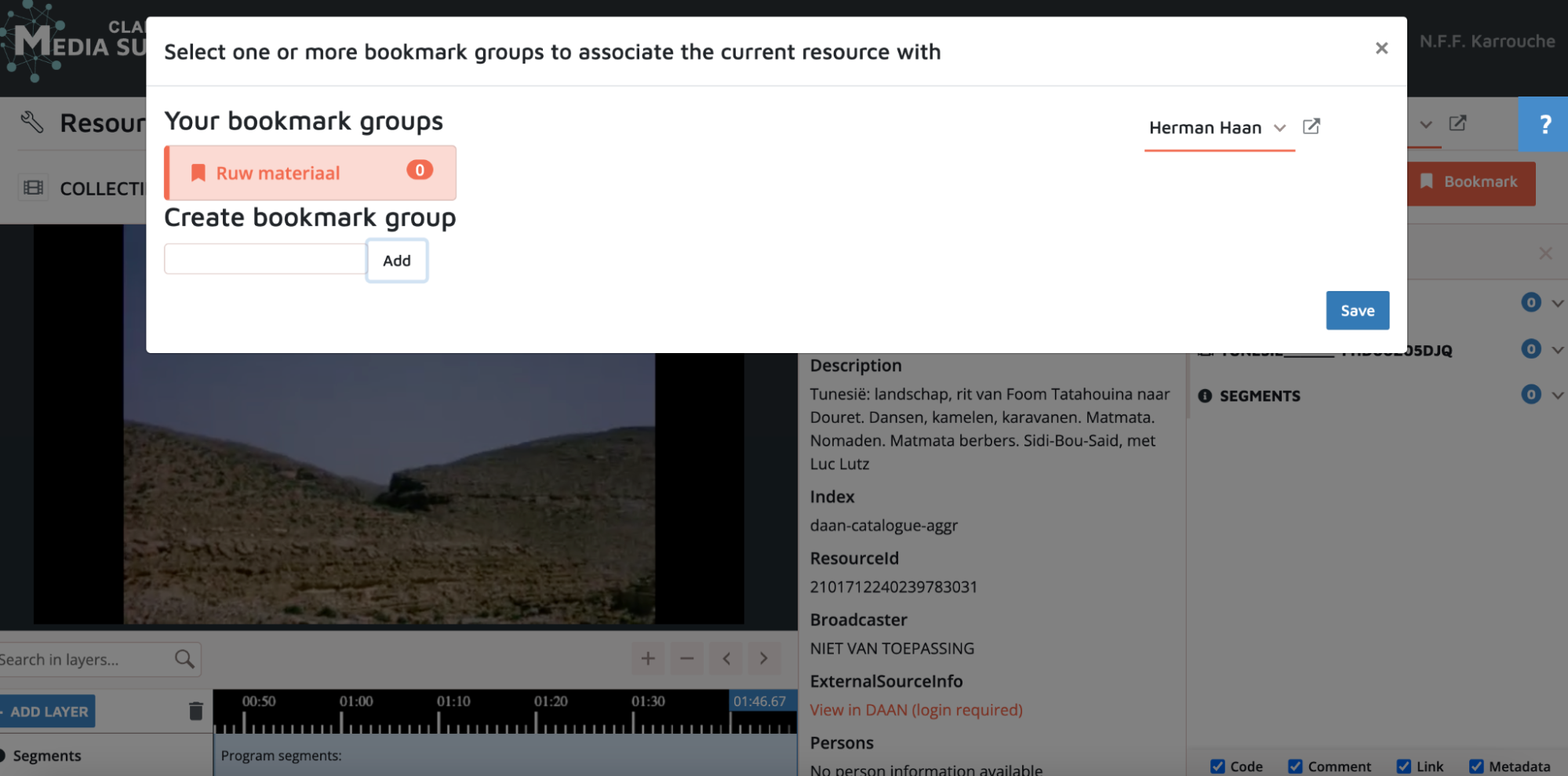Go to next with right arrow icon
1568x776 pixels.
pyautogui.click(x=763, y=658)
